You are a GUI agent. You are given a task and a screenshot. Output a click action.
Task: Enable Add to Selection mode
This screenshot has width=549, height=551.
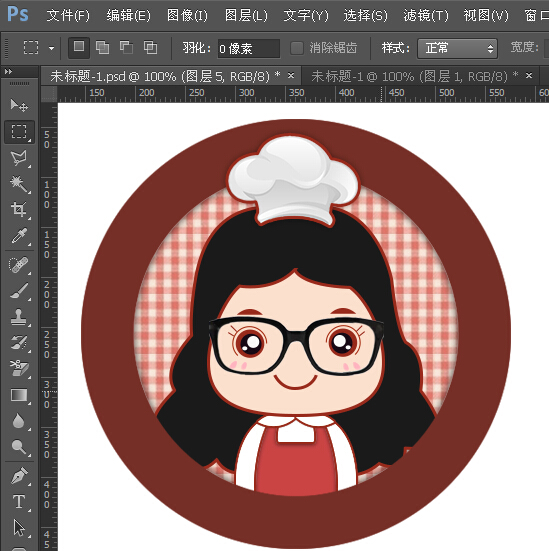point(102,47)
